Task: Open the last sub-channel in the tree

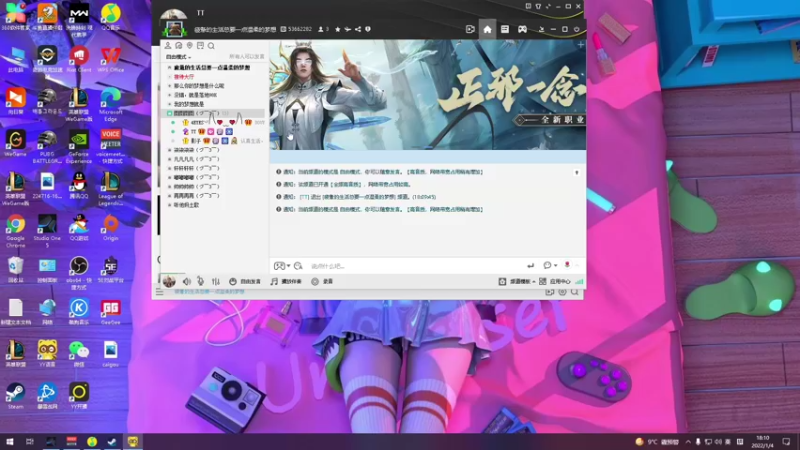Action: click(186, 205)
